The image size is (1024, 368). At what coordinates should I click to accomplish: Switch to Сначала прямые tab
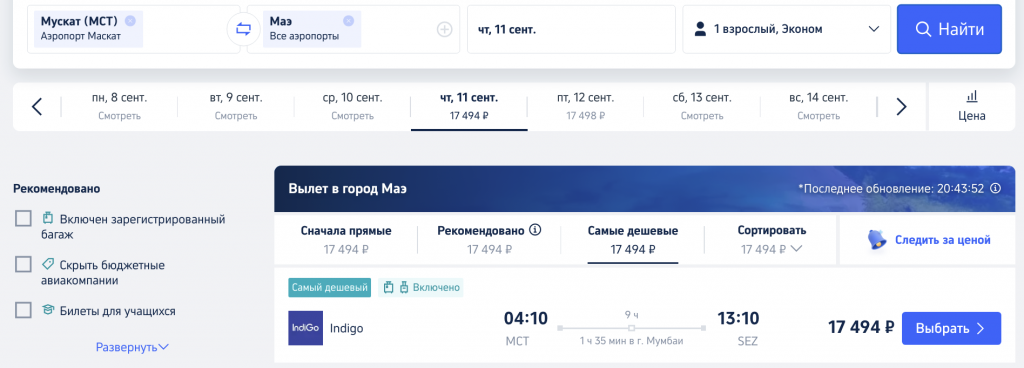tap(346, 239)
